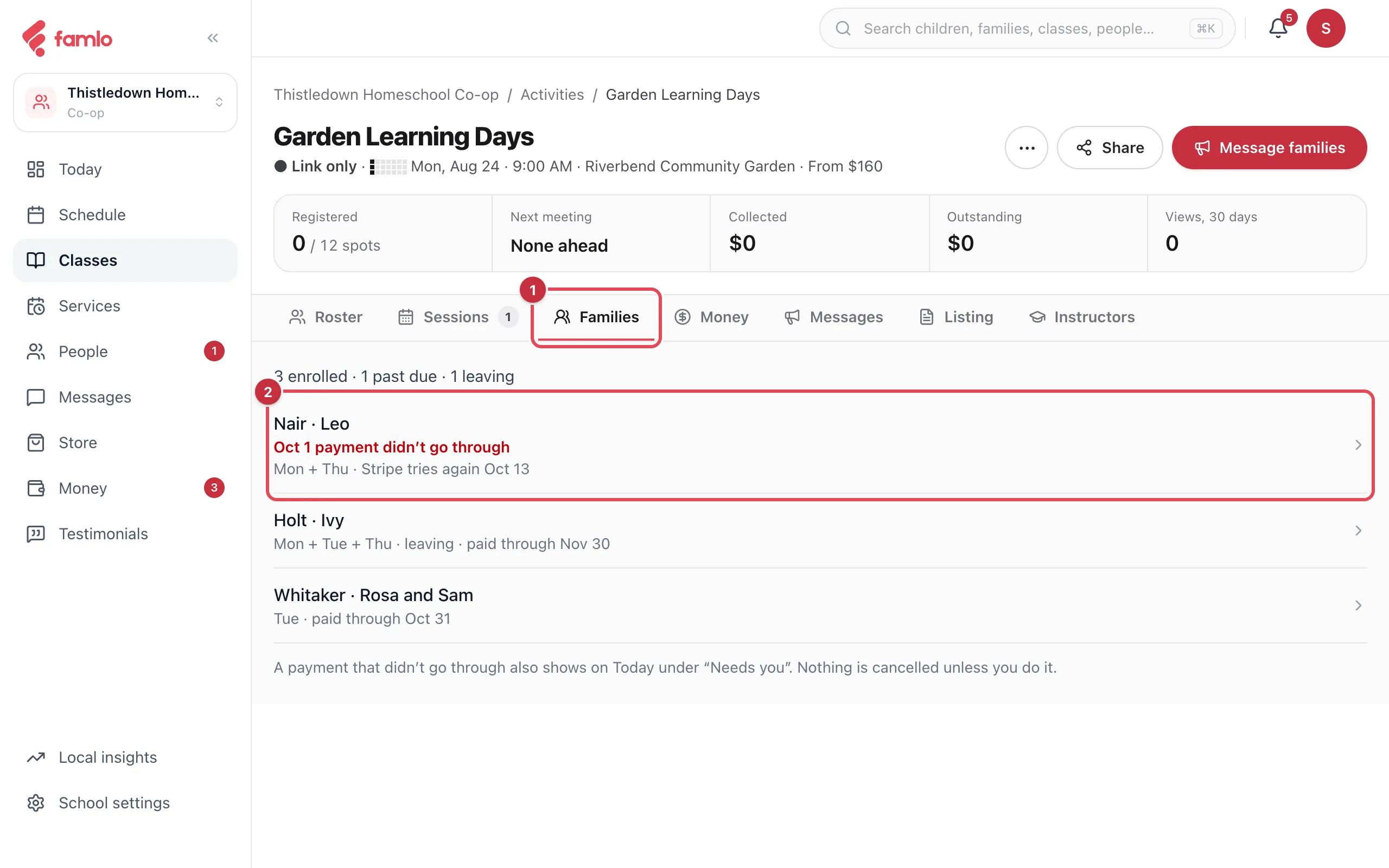Click the 'Link only' status label
The width and height of the screenshot is (1389, 868).
(324, 167)
